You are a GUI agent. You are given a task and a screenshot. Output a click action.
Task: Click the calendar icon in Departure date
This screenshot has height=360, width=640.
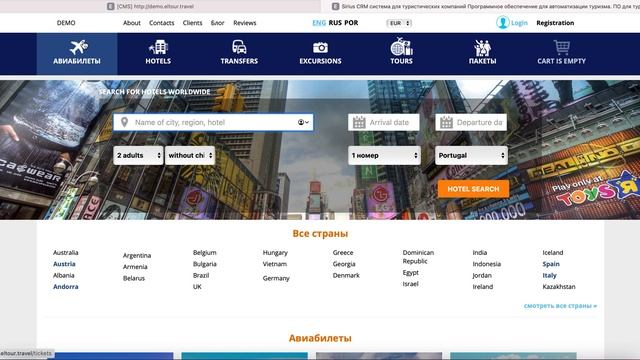pos(446,122)
